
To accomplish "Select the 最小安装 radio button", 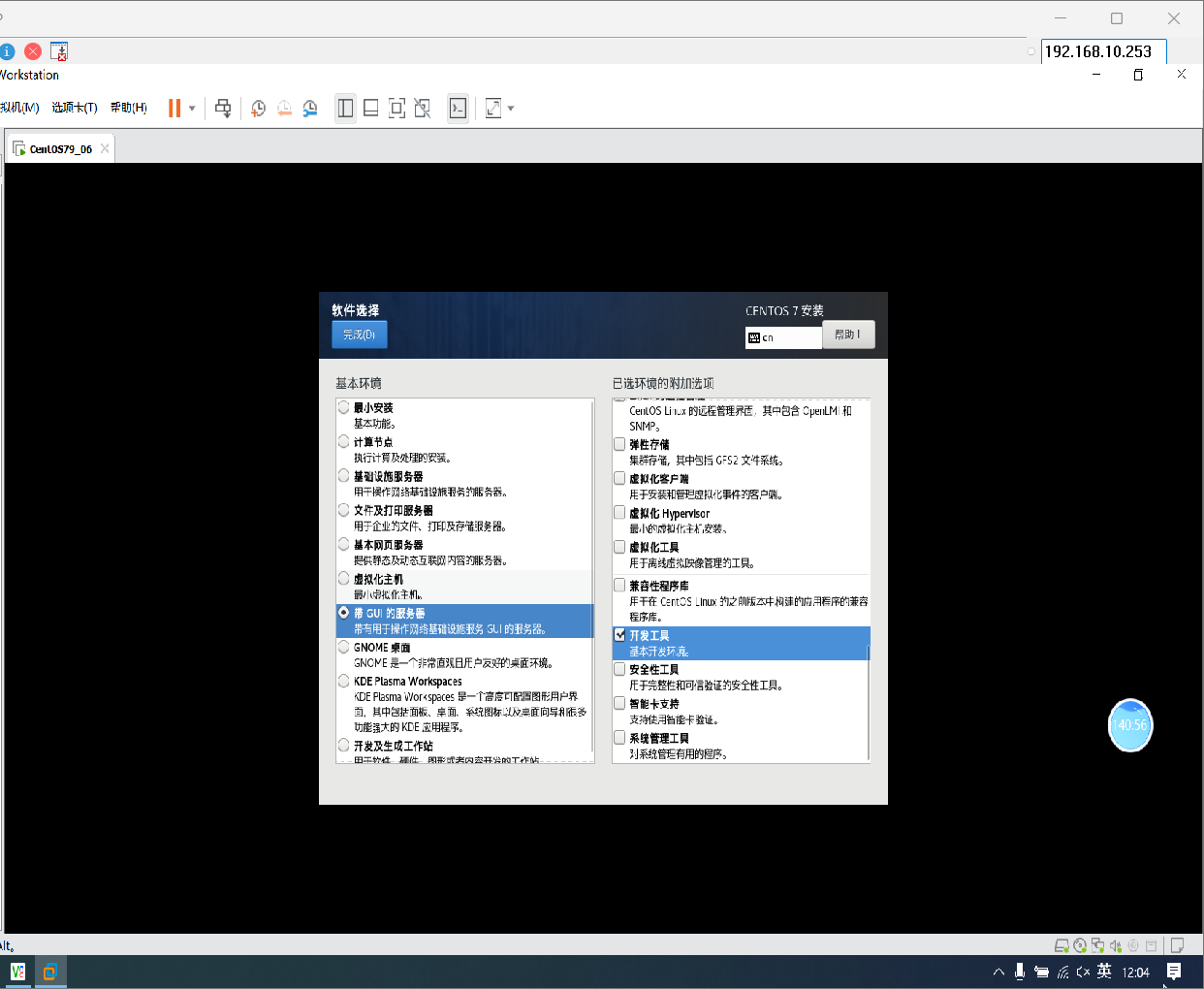I will point(343,407).
